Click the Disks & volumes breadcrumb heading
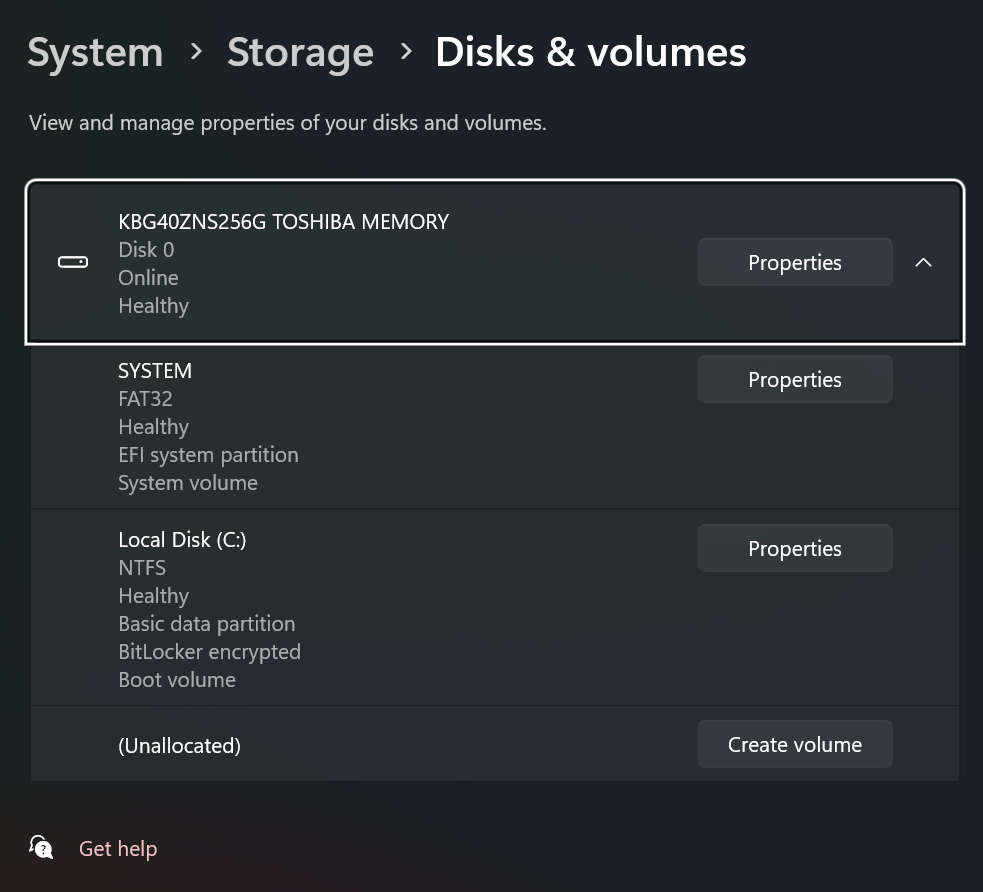This screenshot has width=983, height=892. (590, 51)
